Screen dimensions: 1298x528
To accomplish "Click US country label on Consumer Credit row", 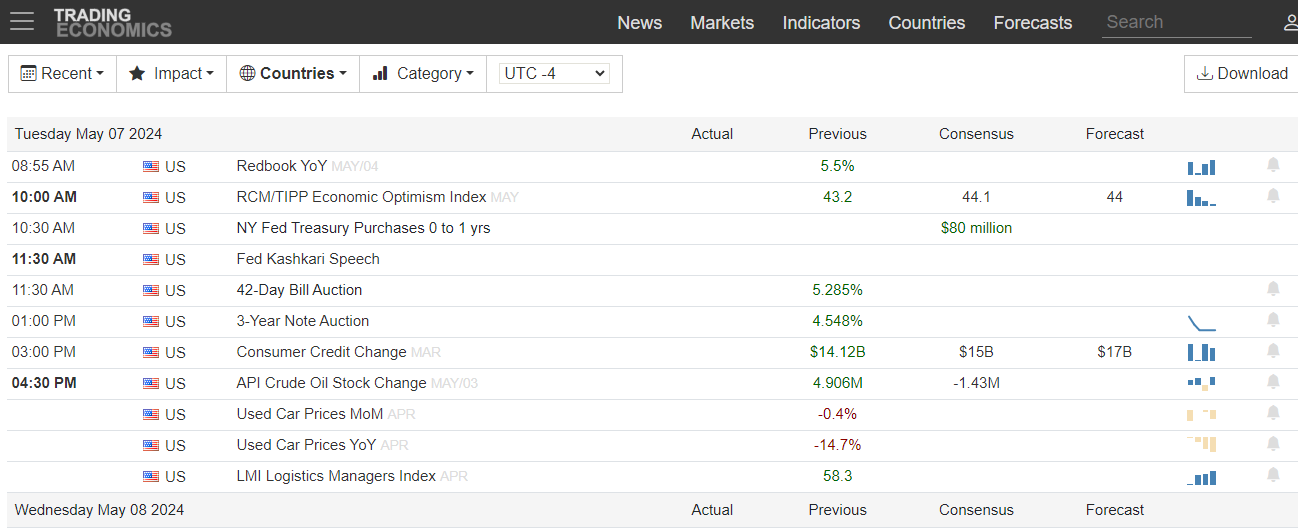I will pyautogui.click(x=175, y=353).
